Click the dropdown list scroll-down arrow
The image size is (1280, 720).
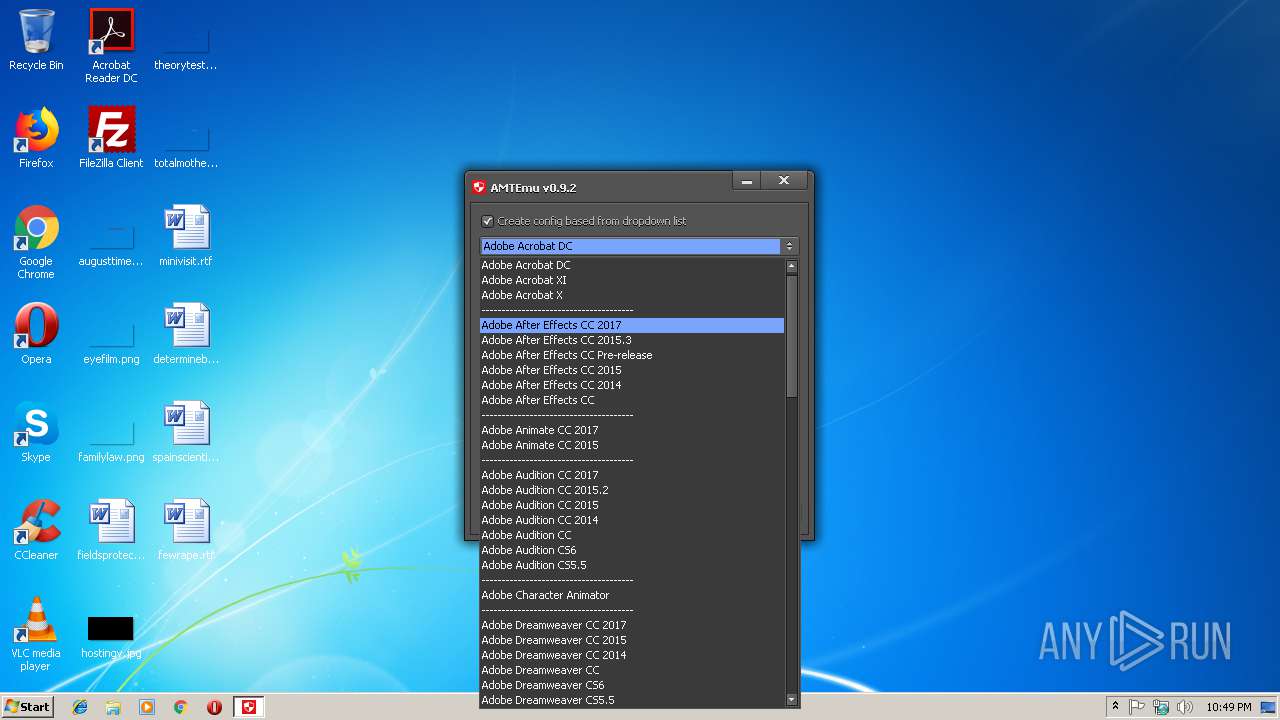point(792,700)
